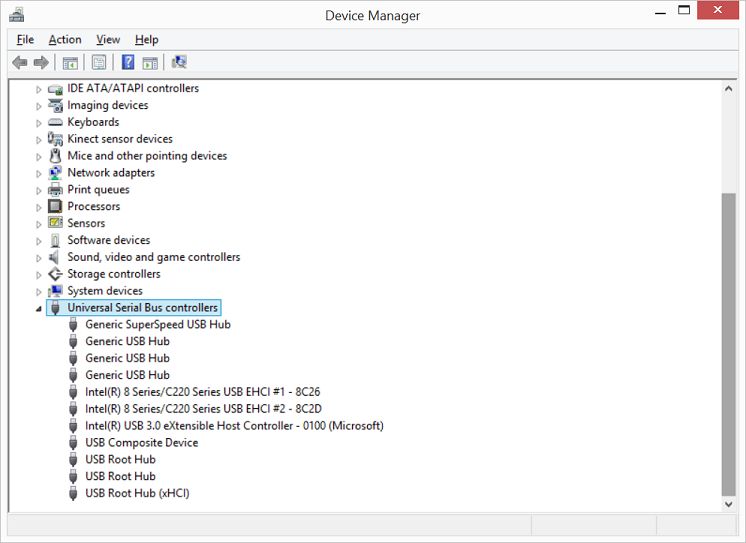Select USB Composite Device entry
The image size is (746, 543).
tap(142, 443)
